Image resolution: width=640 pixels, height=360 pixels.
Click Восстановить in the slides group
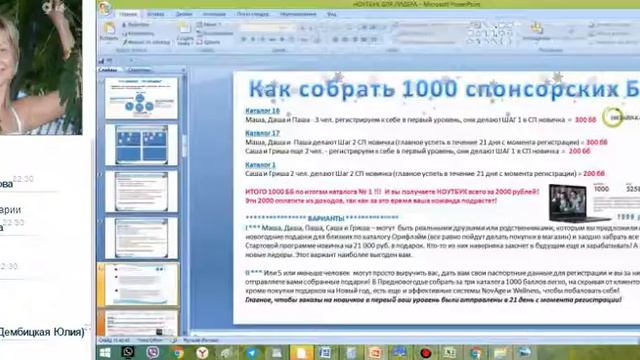[x=215, y=33]
